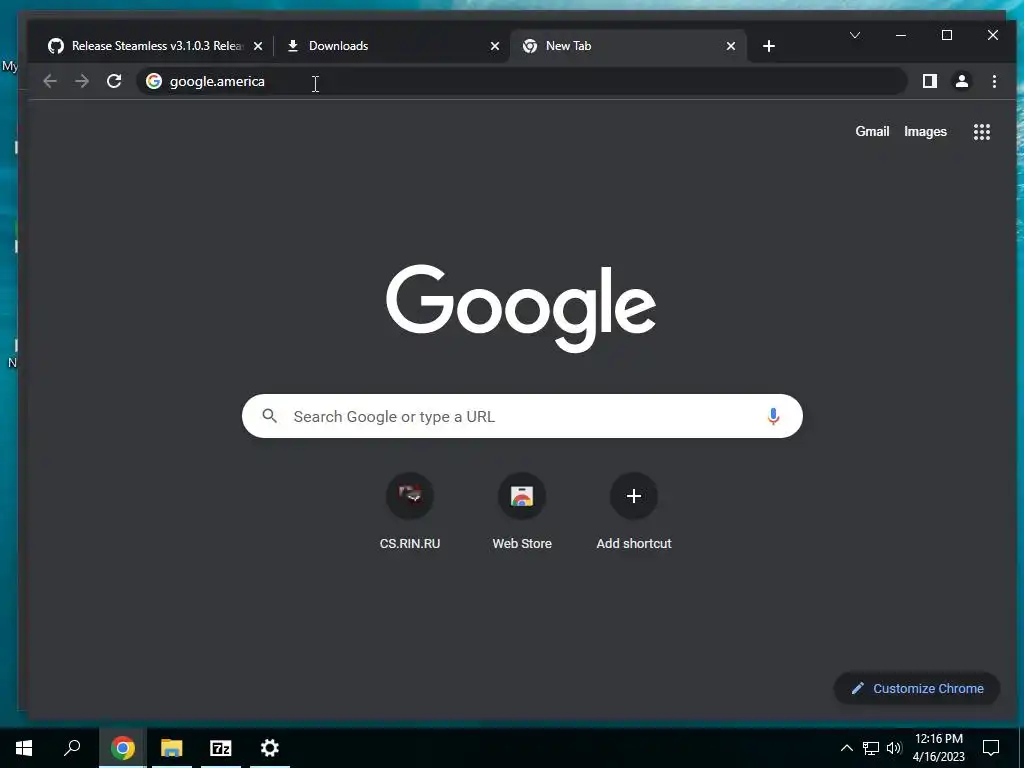1024x768 pixels.
Task: Click the forward navigation arrow
Action: [82, 81]
